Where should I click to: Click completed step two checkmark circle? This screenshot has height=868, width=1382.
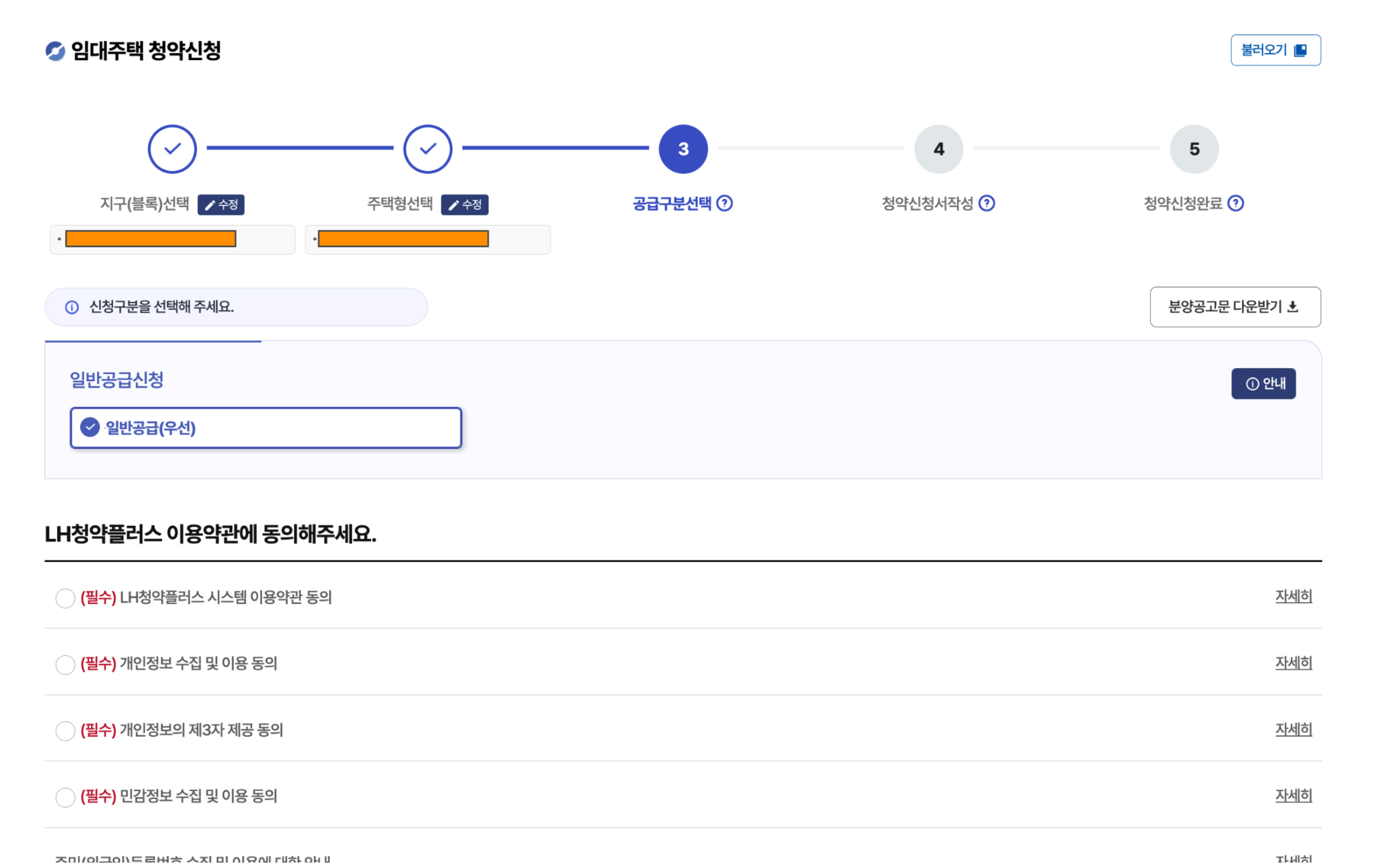click(x=427, y=149)
